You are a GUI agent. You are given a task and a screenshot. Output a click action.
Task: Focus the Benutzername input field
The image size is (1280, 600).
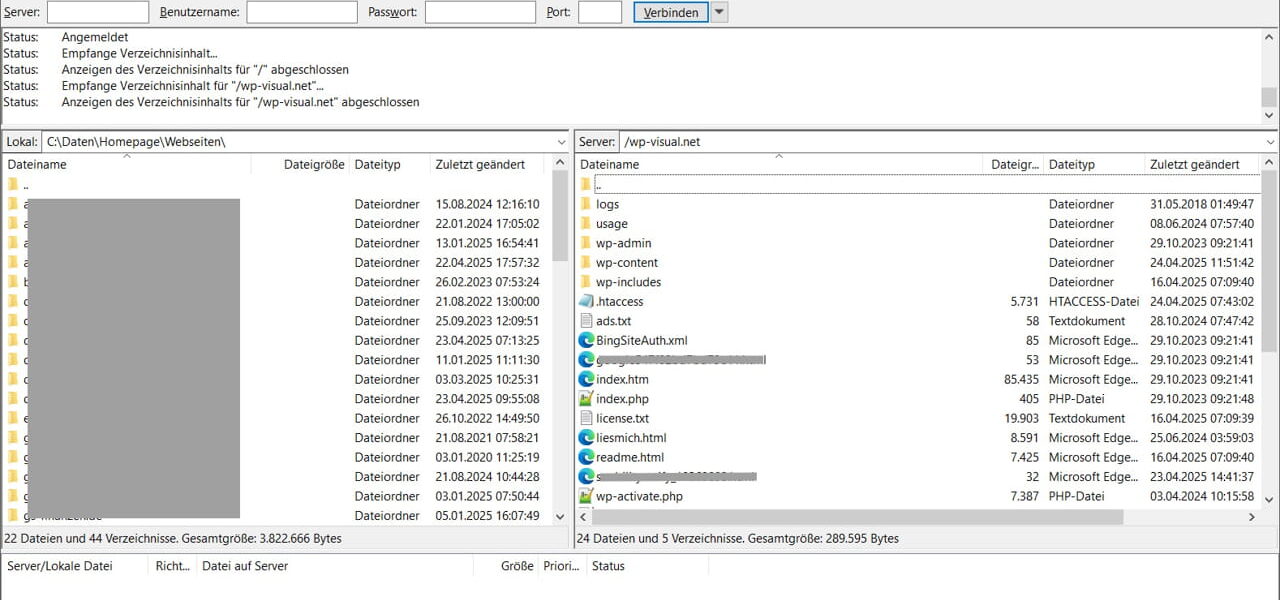(302, 12)
